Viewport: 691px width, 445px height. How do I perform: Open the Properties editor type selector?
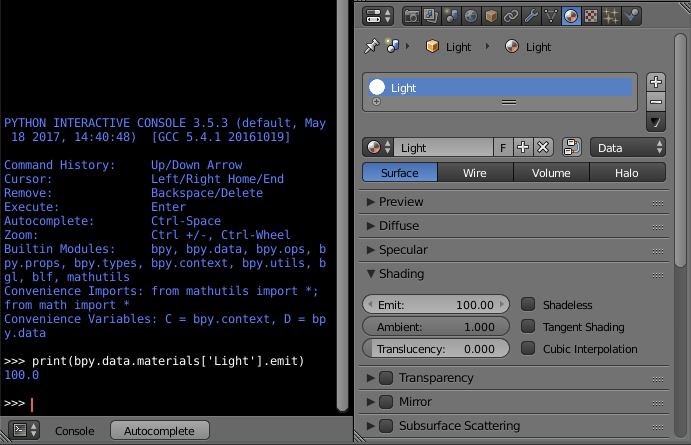(x=377, y=16)
